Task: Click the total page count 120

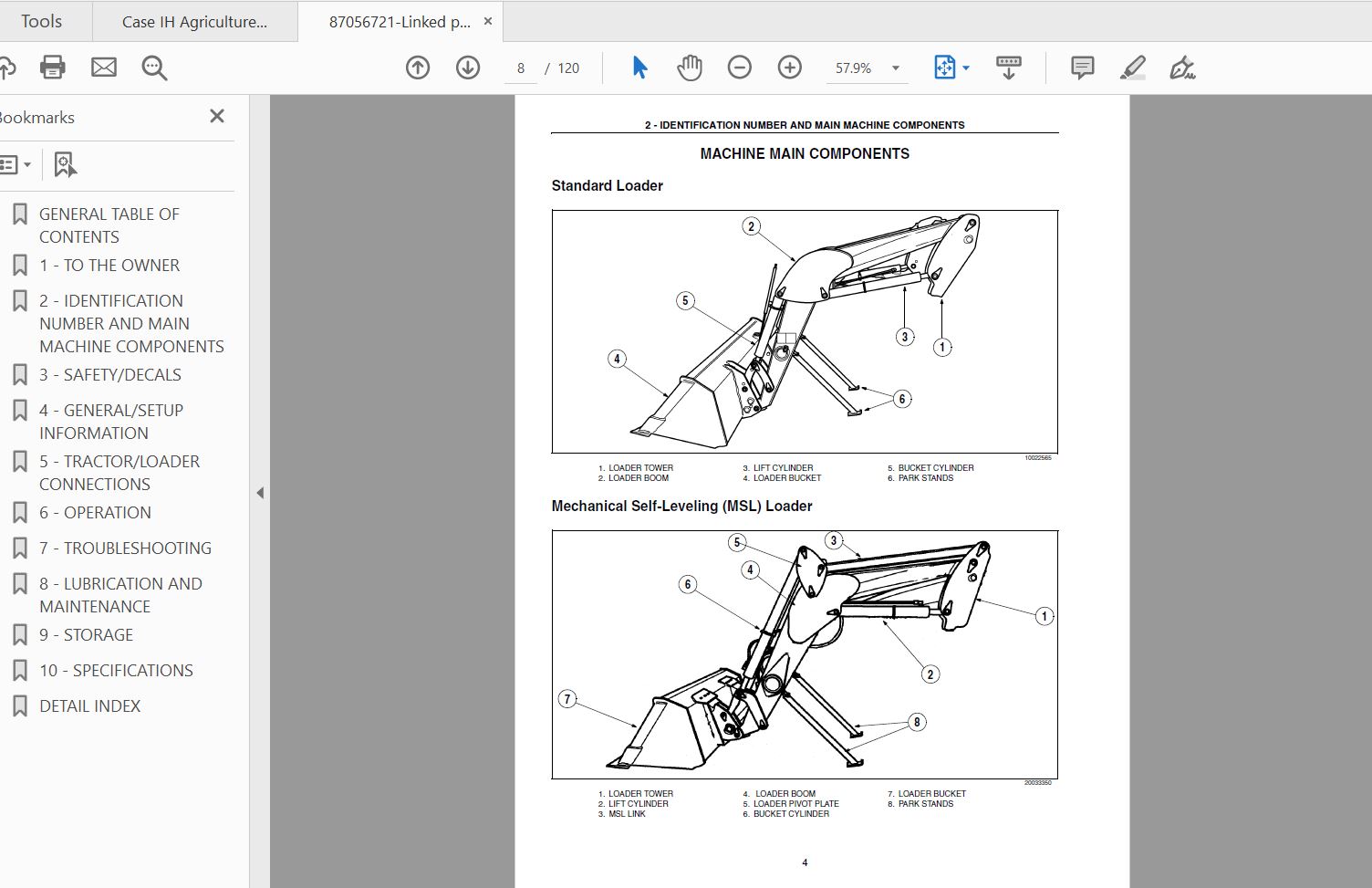Action: (x=568, y=68)
